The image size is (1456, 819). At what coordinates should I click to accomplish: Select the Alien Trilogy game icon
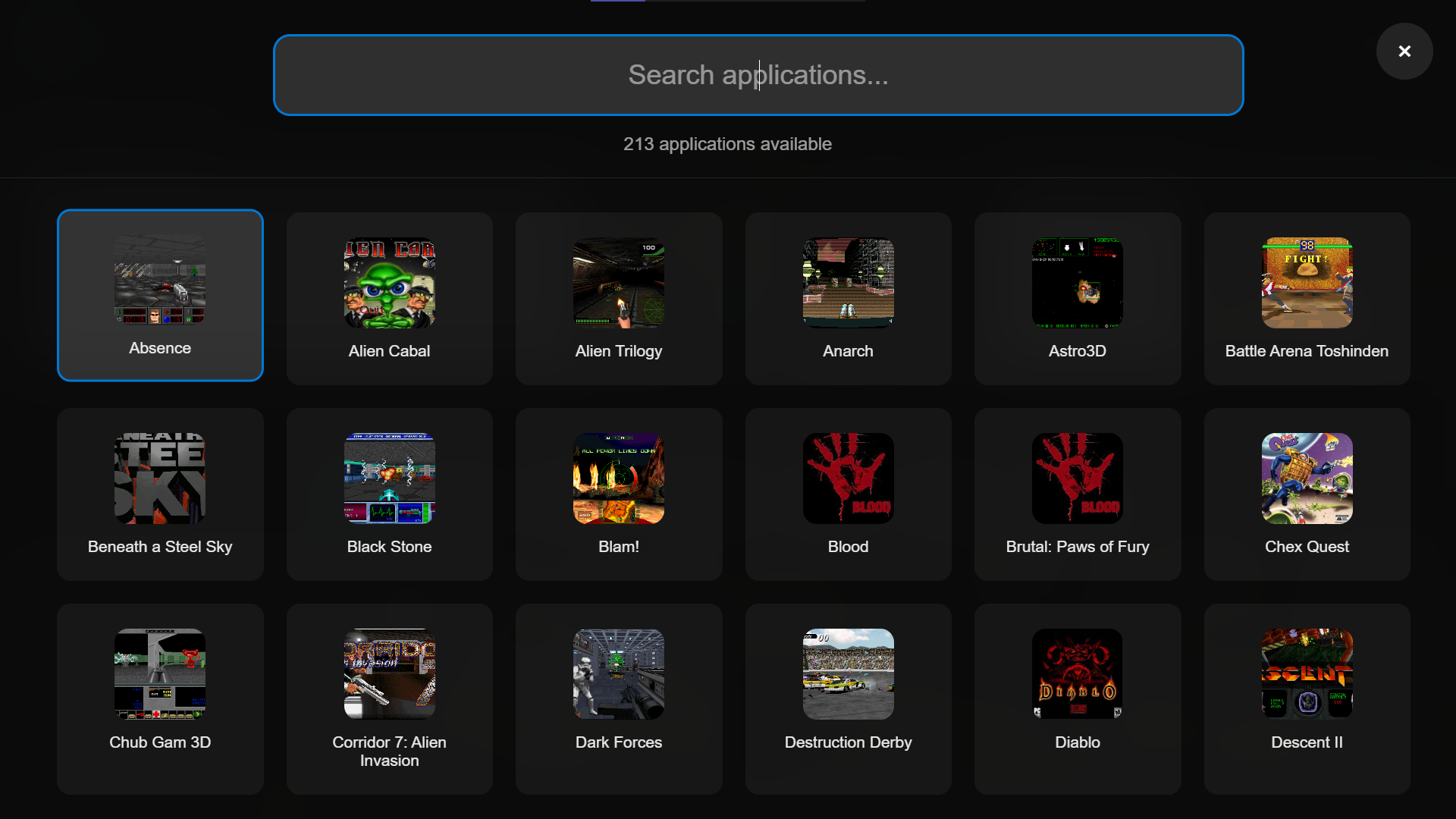pyautogui.click(x=618, y=283)
